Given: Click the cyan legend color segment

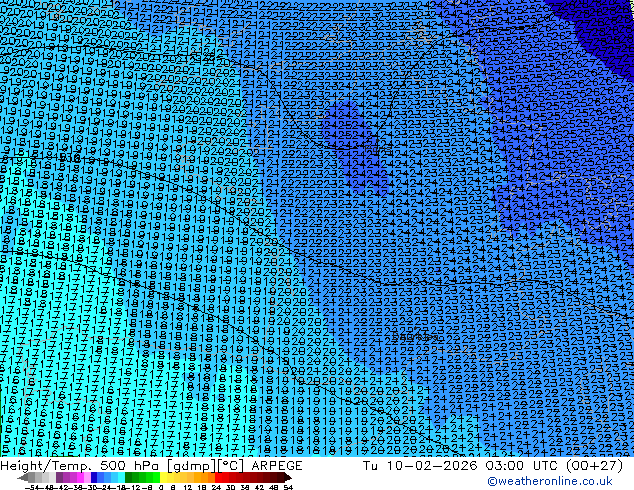Looking at the screenshot, I should pos(121,478).
